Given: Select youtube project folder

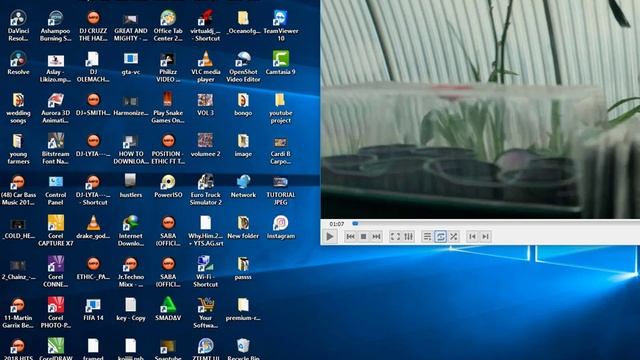Looking at the screenshot, I should (281, 108).
